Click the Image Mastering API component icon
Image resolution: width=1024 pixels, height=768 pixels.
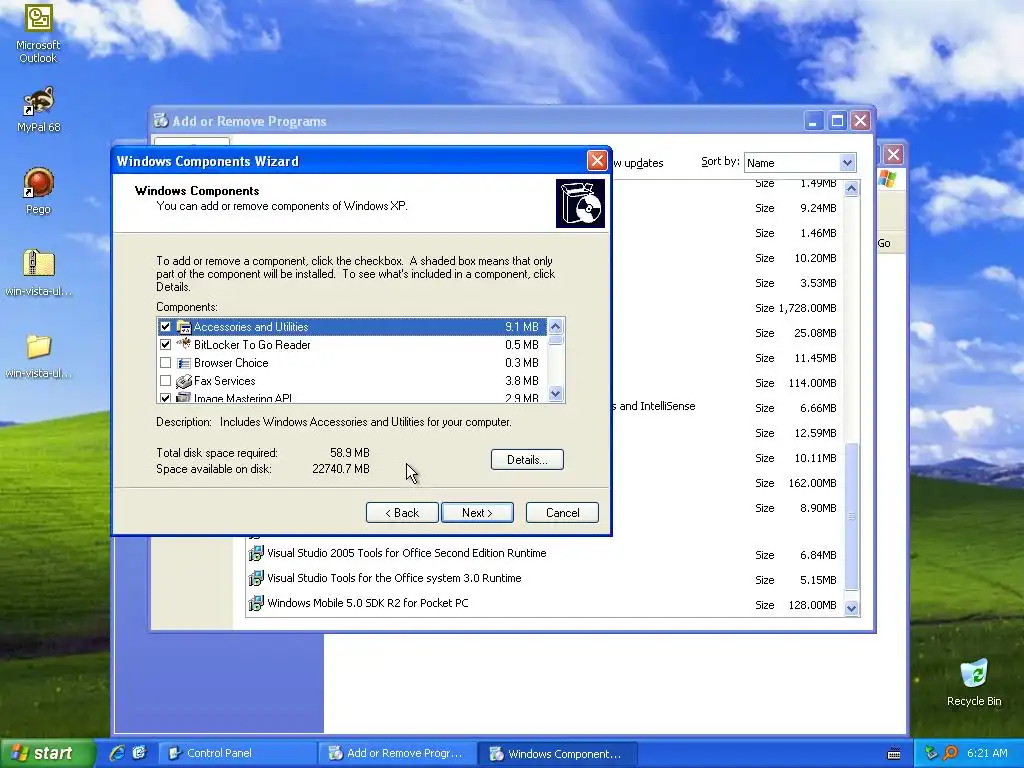point(184,398)
